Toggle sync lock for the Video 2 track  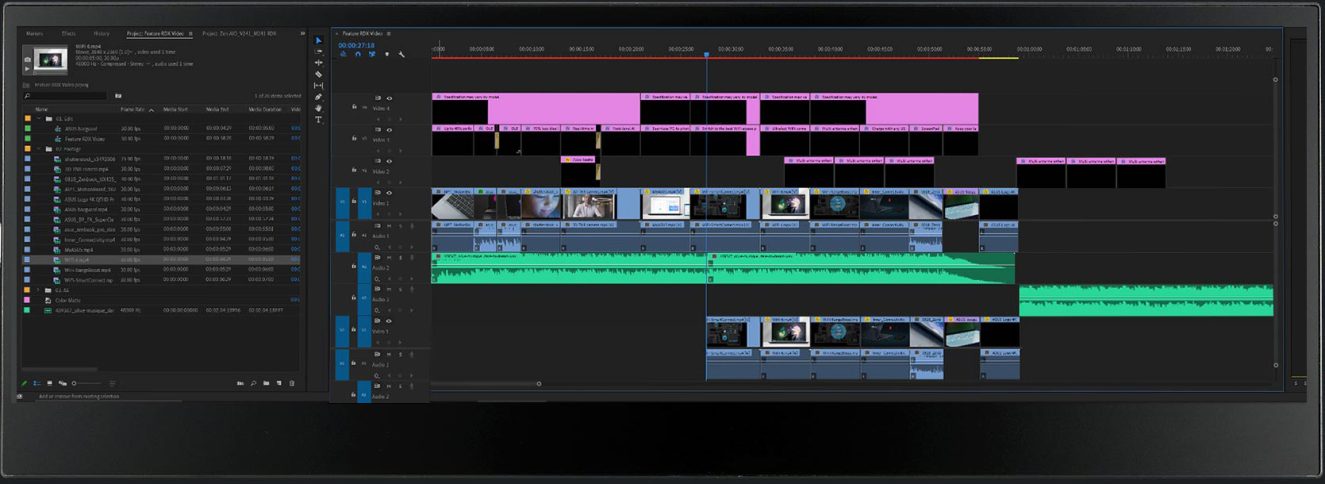(378, 161)
